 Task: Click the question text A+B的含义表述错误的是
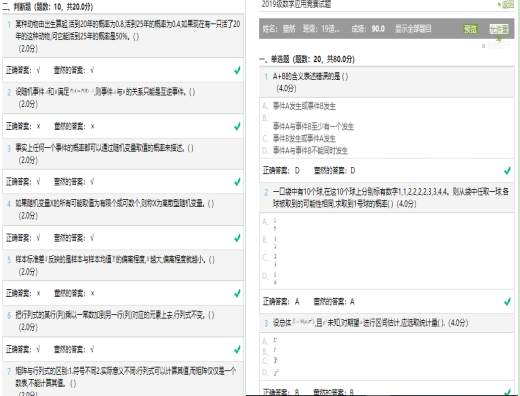[x=310, y=76]
